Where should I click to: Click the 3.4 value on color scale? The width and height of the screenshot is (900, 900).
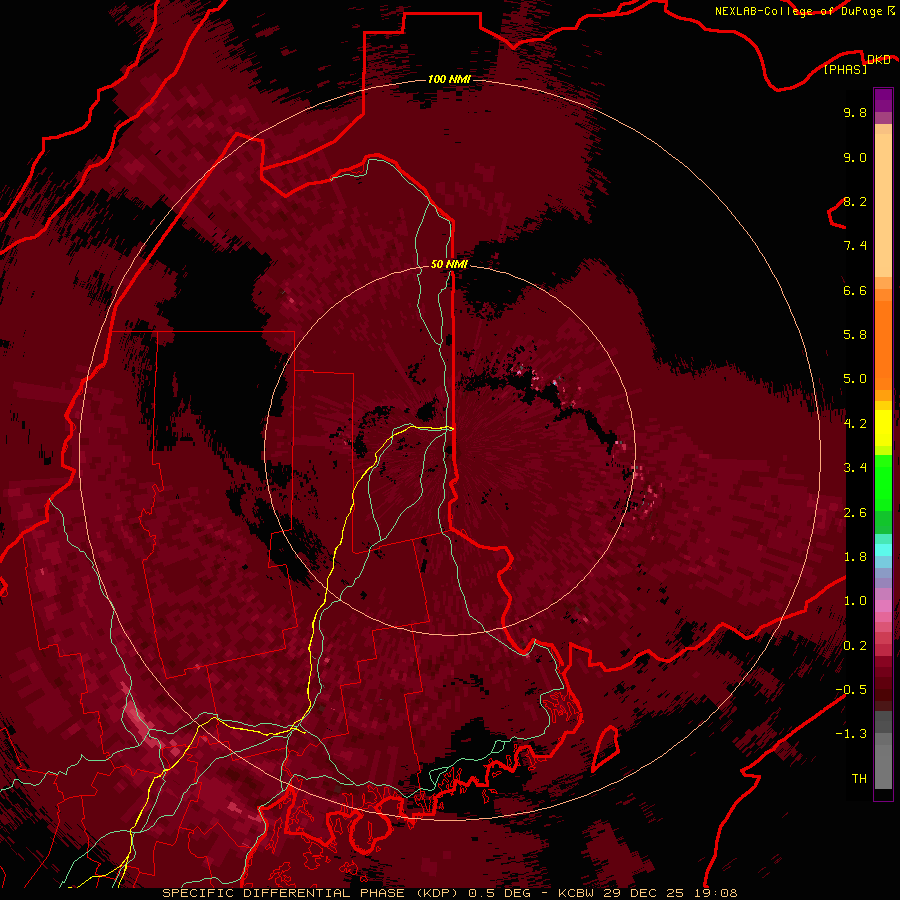coord(855,468)
